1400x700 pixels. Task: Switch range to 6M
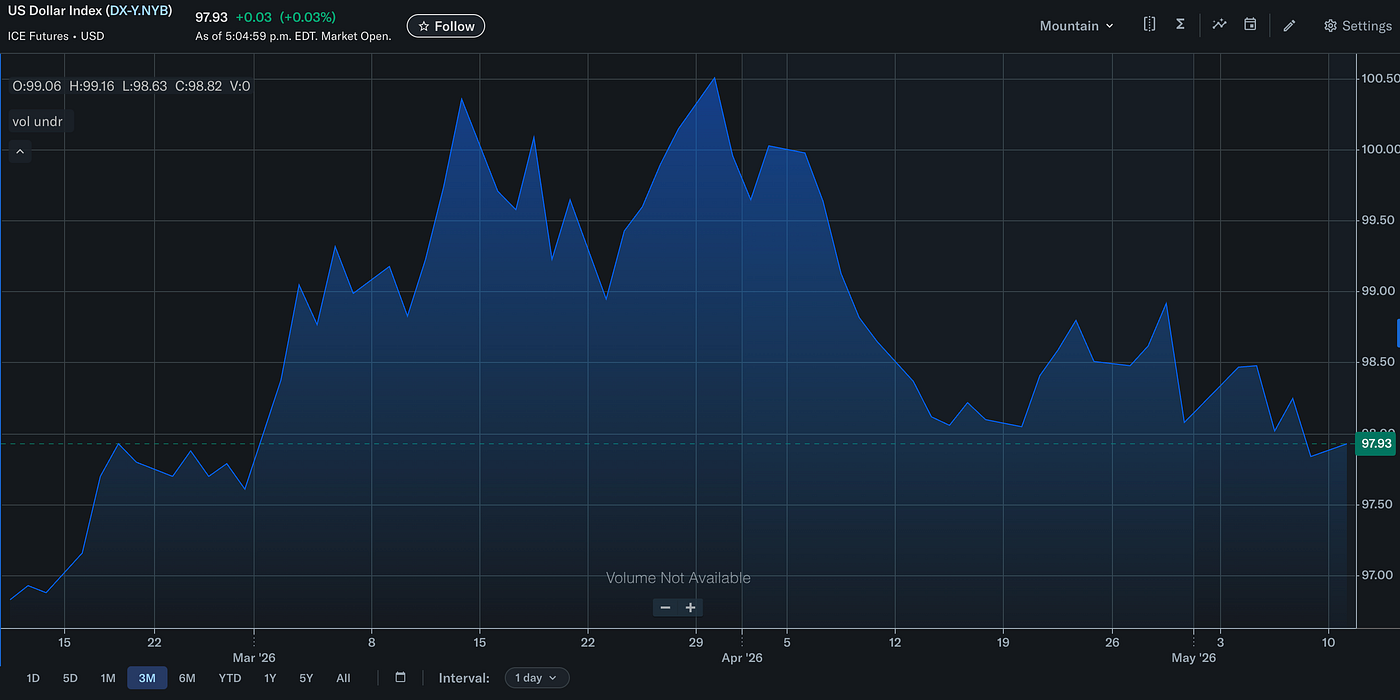coord(187,678)
